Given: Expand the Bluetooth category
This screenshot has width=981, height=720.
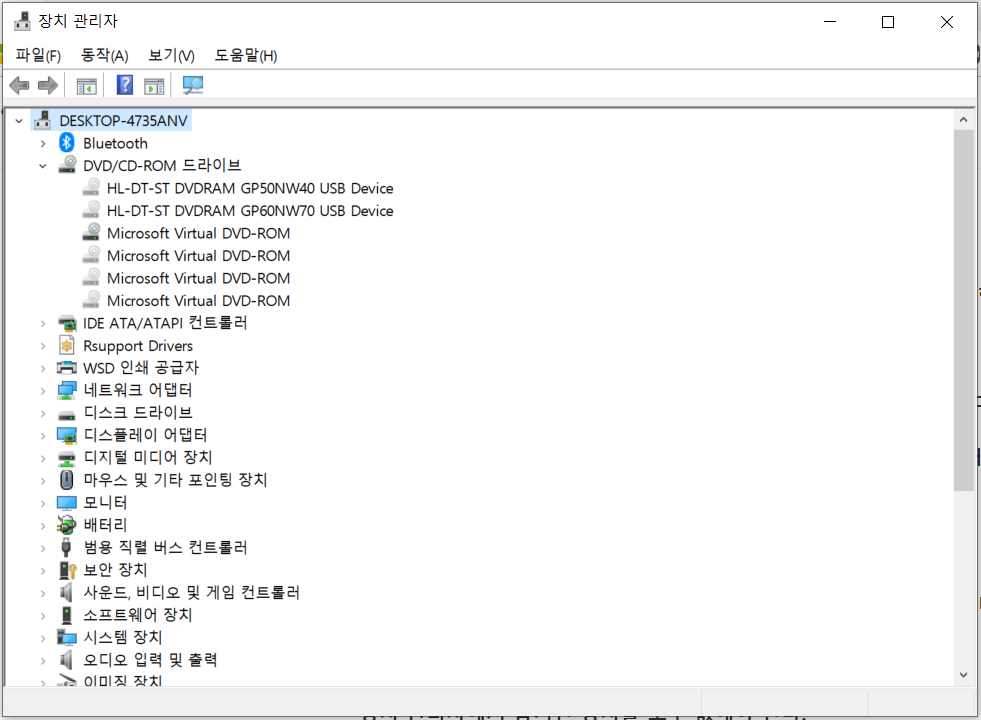Looking at the screenshot, I should [x=43, y=143].
